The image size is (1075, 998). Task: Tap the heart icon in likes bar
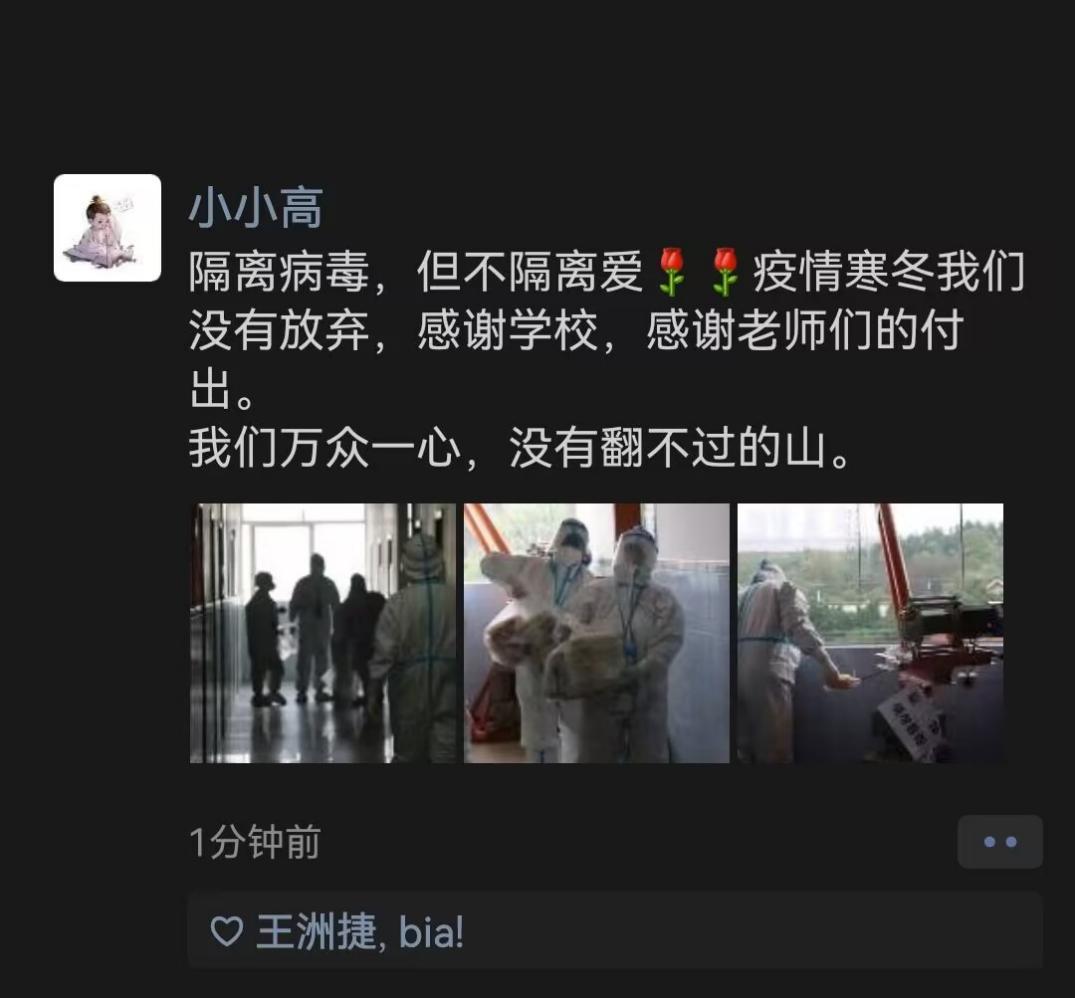click(x=226, y=932)
